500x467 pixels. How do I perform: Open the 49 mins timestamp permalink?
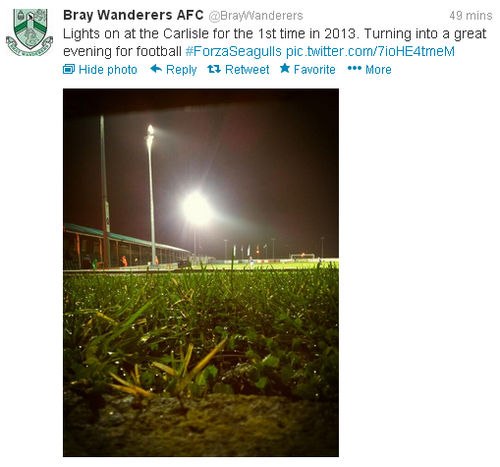tap(471, 16)
